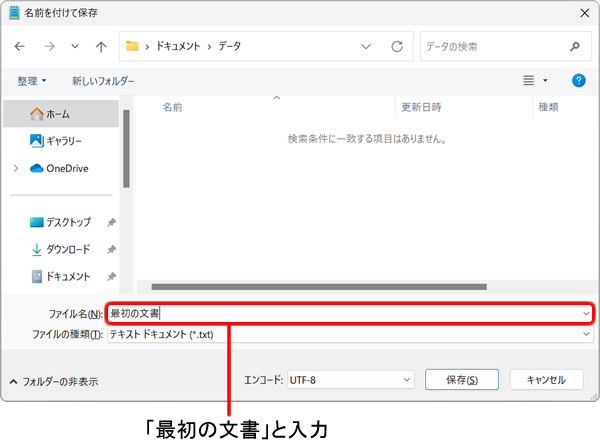The height and width of the screenshot is (440, 600).
Task: Open recent locations chevron next to Forward
Action: (x=76, y=46)
